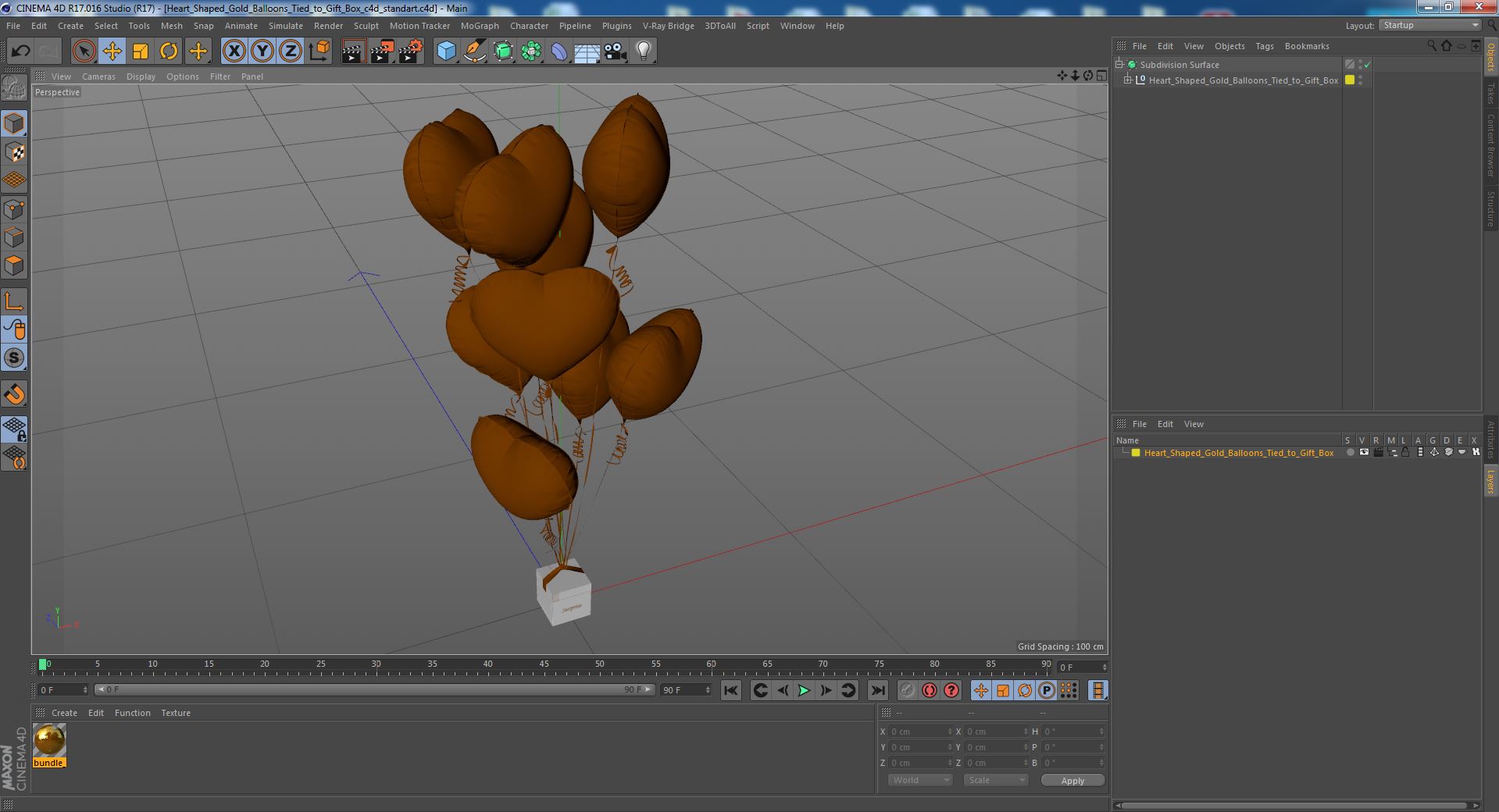
Task: Add a Camera object
Action: 616,52
